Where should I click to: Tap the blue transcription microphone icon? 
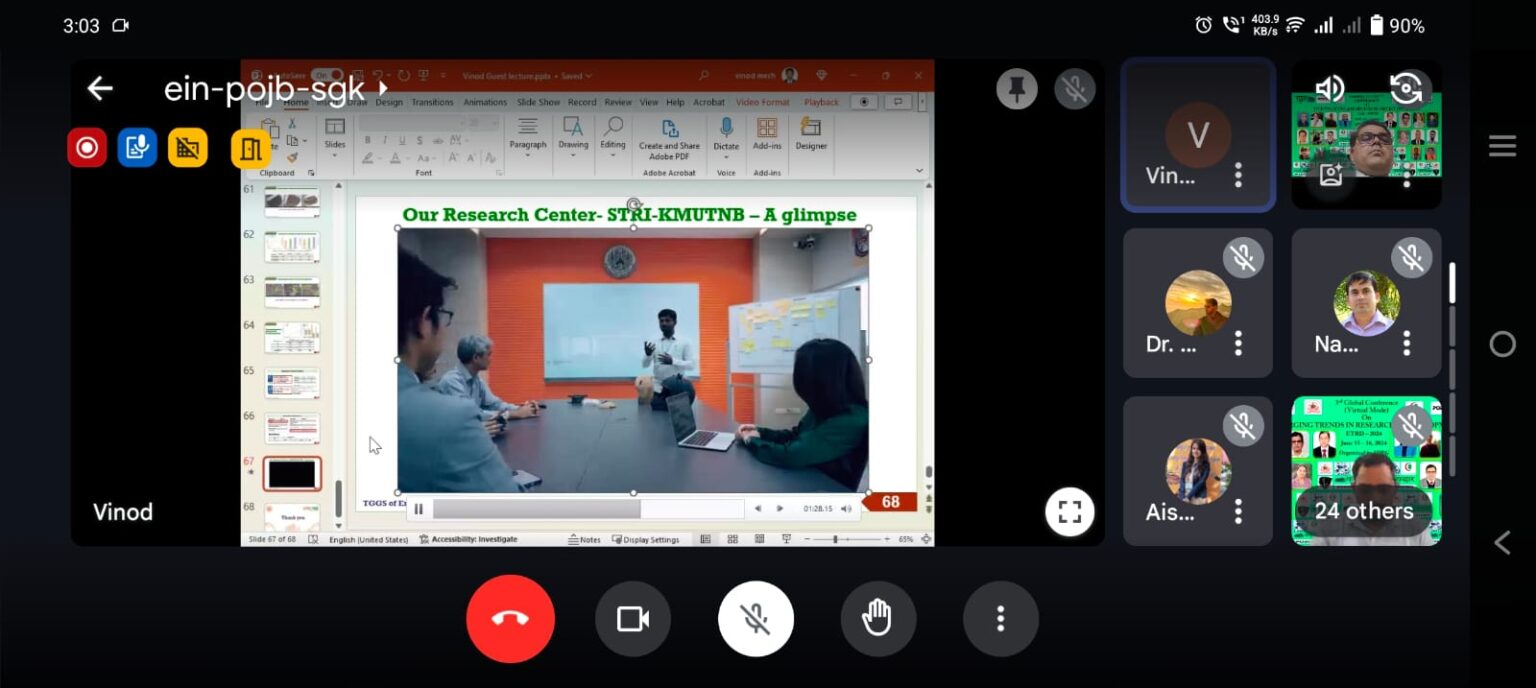click(137, 148)
